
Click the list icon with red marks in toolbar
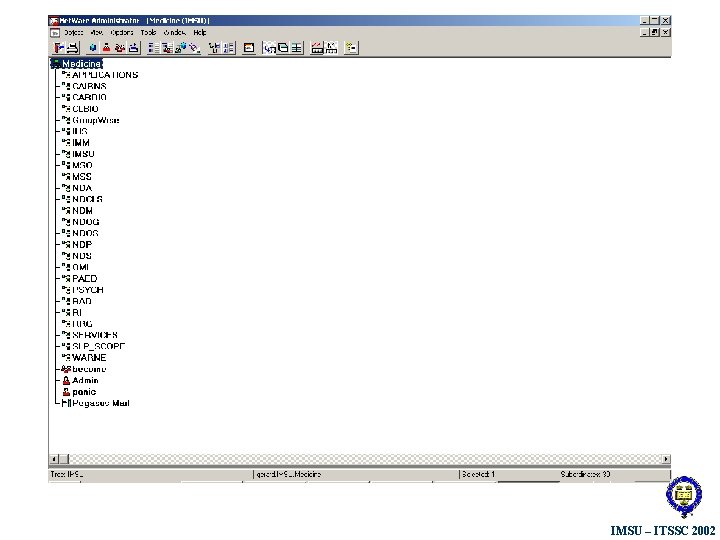tap(167, 48)
